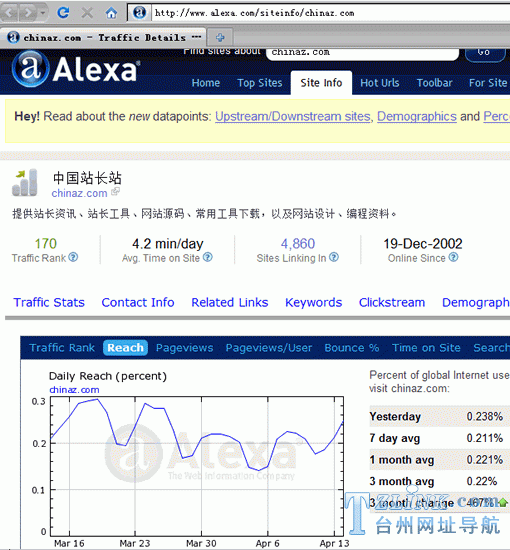Switch to the Contact Info section tab

pyautogui.click(x=138, y=302)
